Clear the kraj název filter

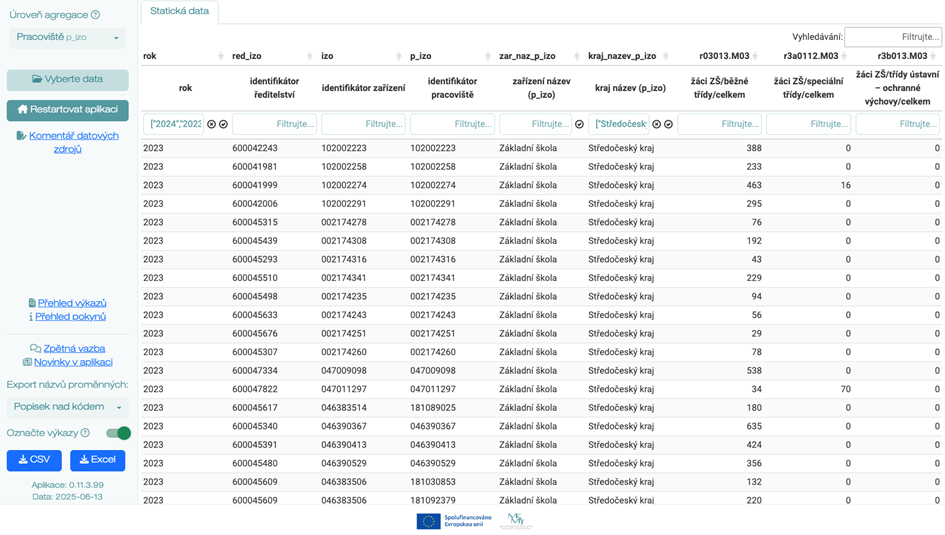tap(656, 125)
